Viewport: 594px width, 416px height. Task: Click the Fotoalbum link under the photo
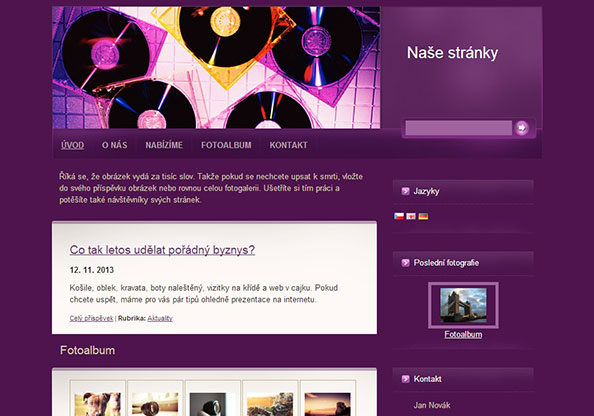tap(463, 335)
